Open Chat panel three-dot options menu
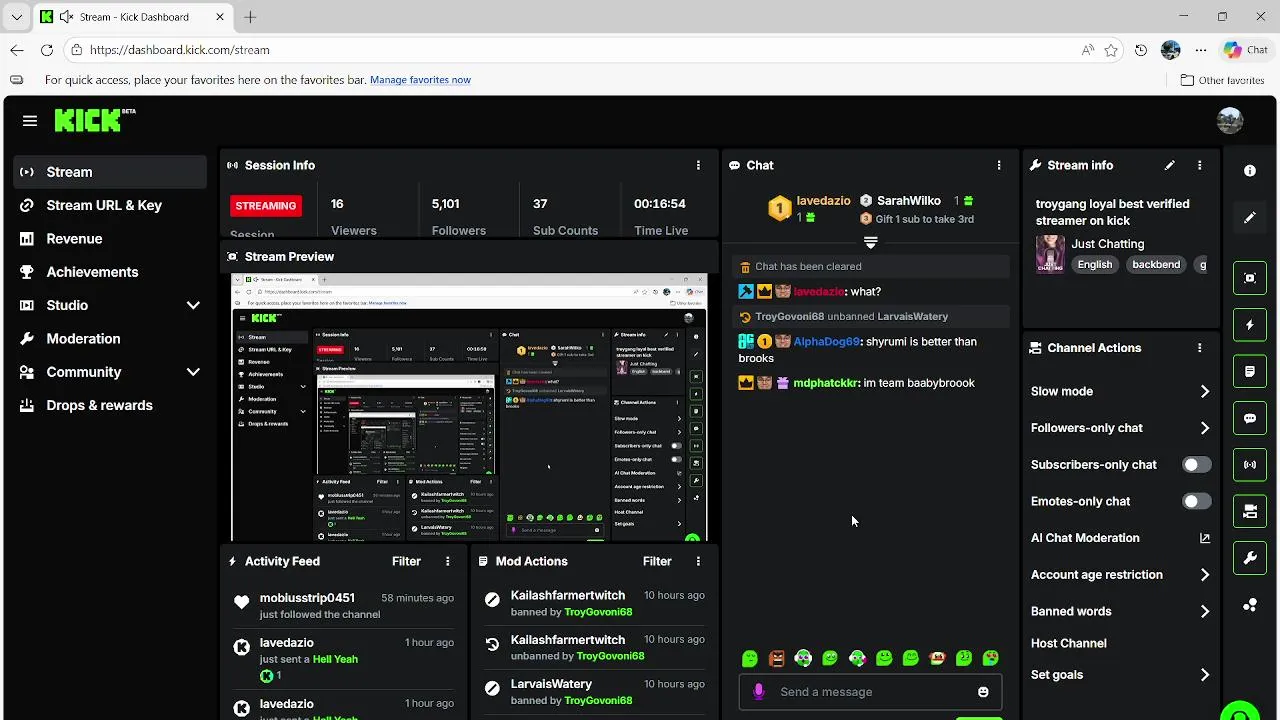Viewport: 1280px width, 720px height. click(x=998, y=165)
